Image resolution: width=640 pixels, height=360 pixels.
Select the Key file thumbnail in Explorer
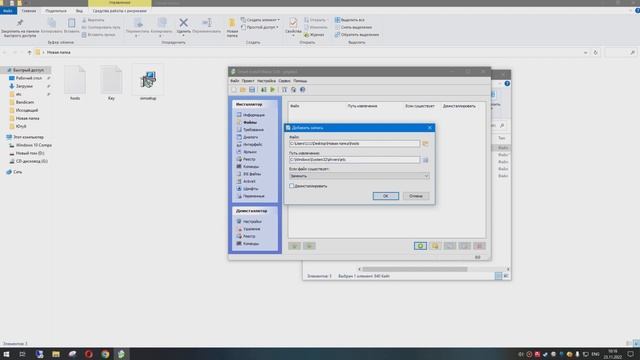(111, 82)
